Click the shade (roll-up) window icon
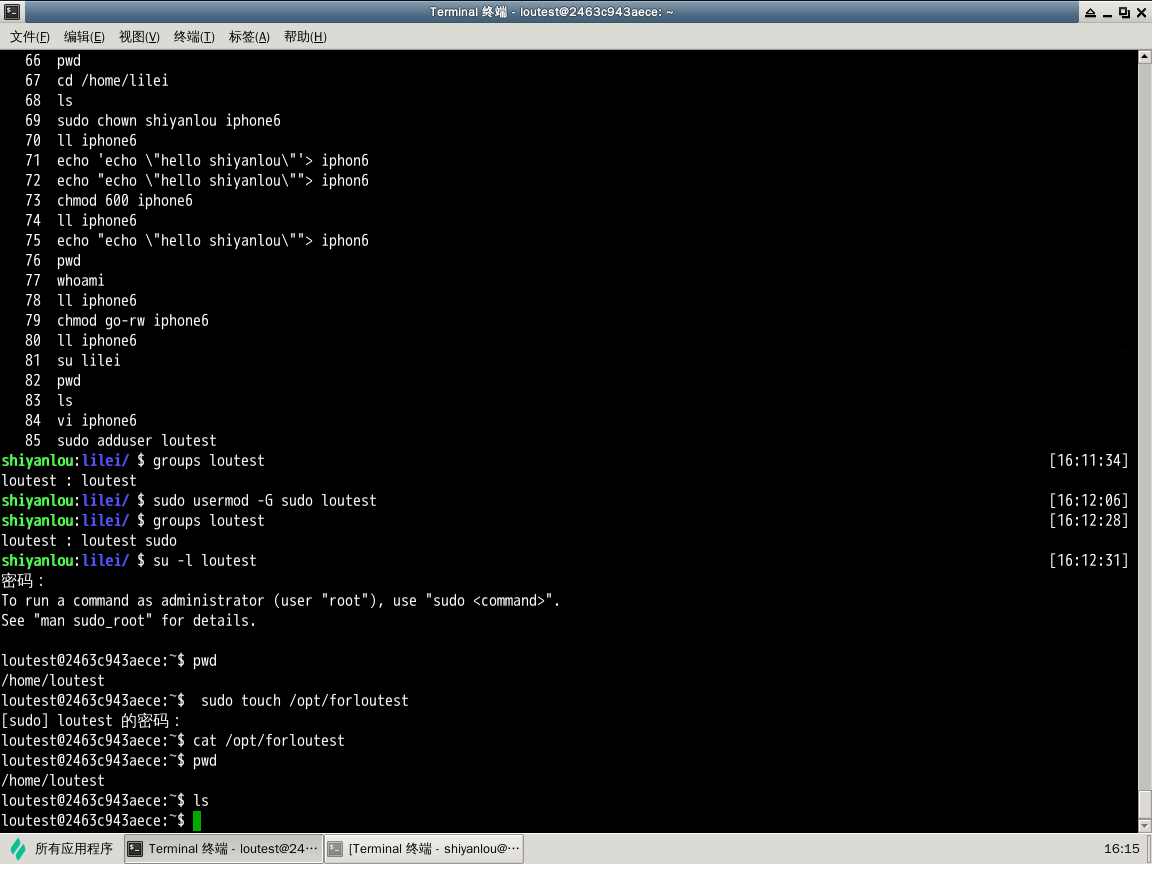Viewport: 1152px width, 896px height. [1088, 12]
